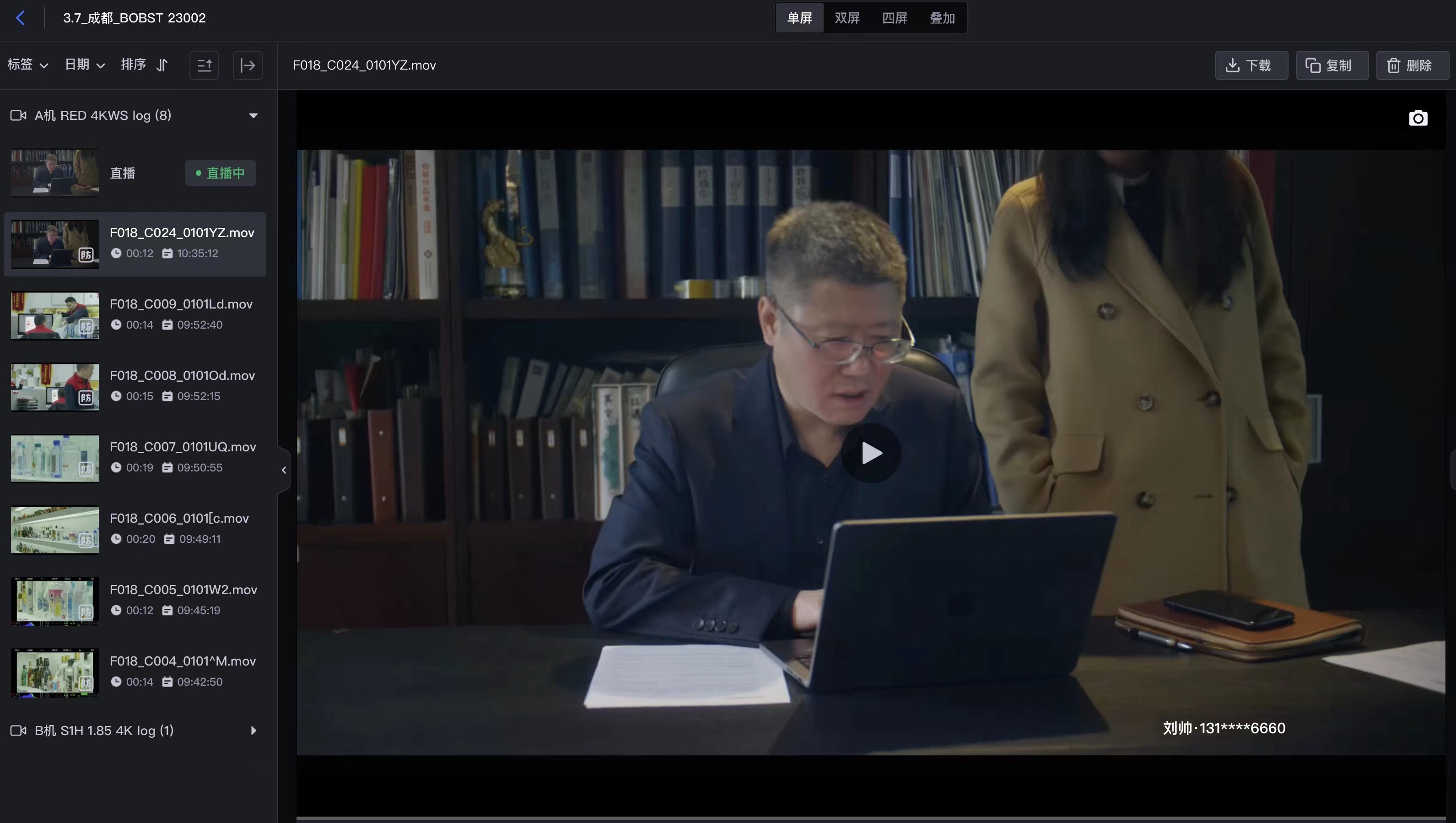
Task: Click duration 00:15 under F018_C008
Action: pyautogui.click(x=140, y=396)
